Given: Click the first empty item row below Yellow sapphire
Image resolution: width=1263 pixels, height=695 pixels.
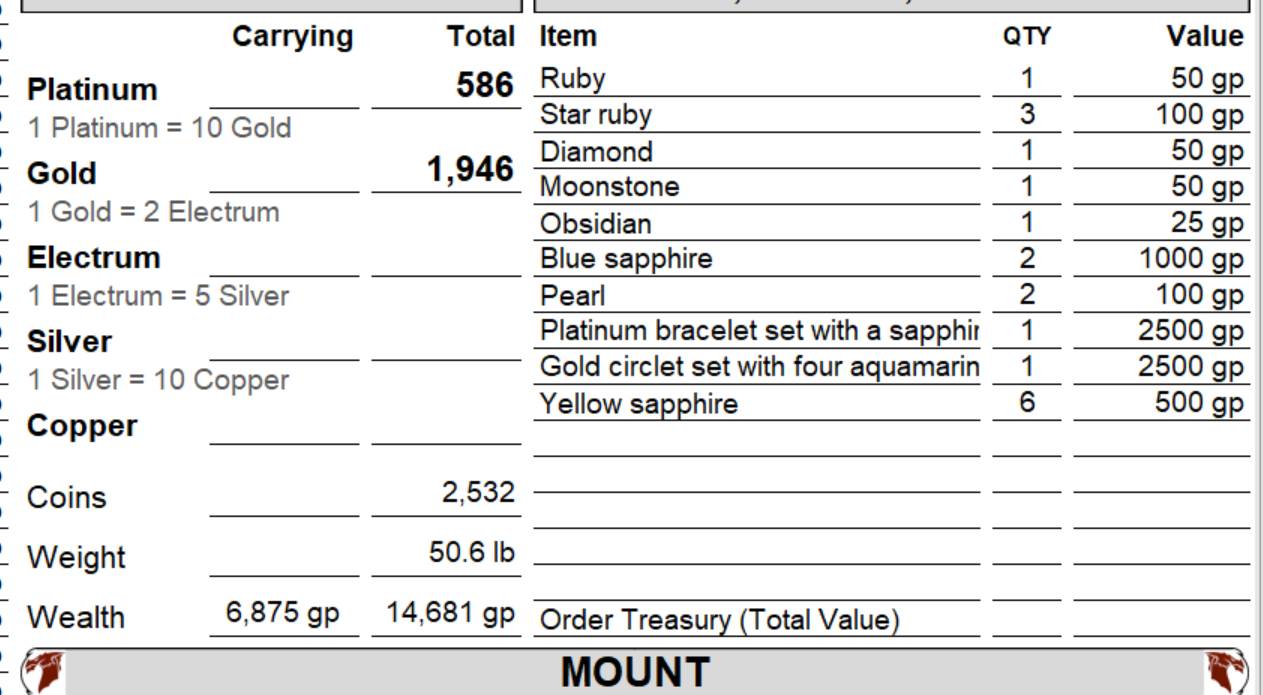Looking at the screenshot, I should pos(757,440).
